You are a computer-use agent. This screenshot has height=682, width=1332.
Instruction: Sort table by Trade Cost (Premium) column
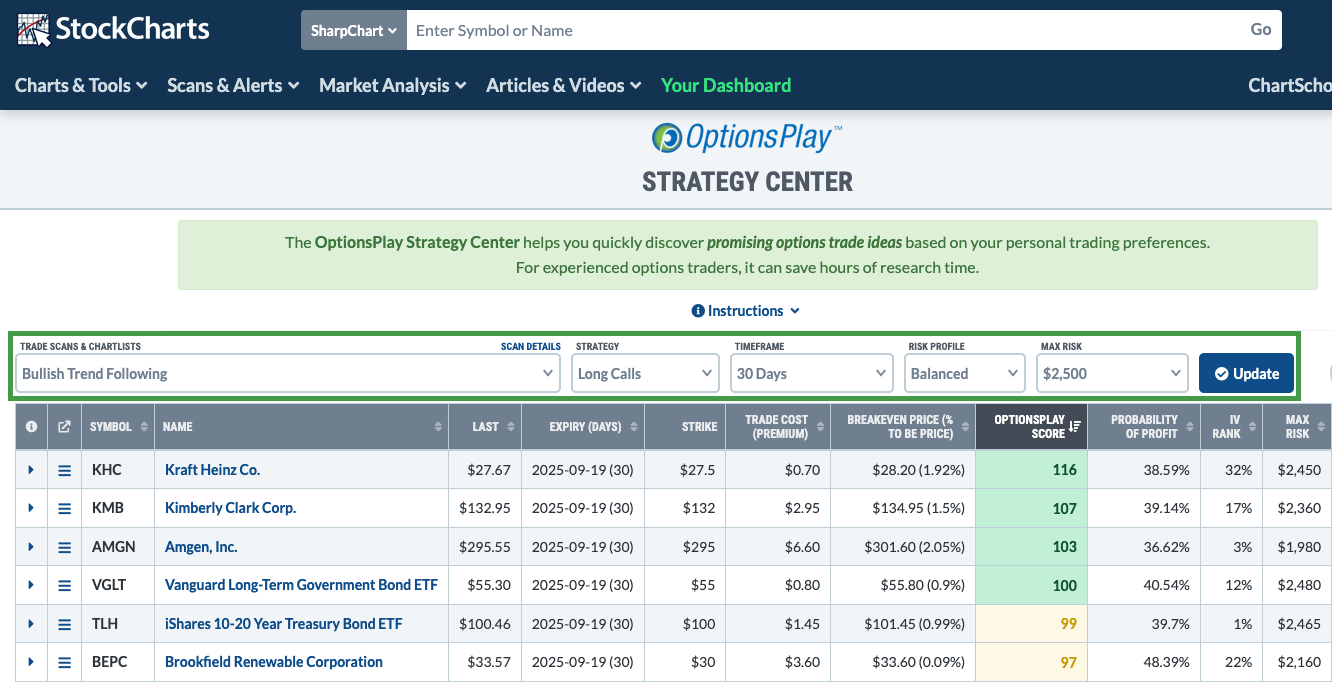click(x=777, y=427)
